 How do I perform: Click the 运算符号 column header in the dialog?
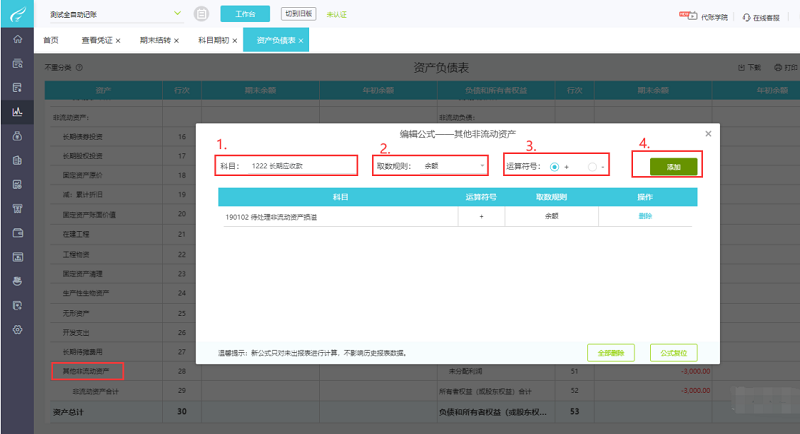tap(481, 197)
